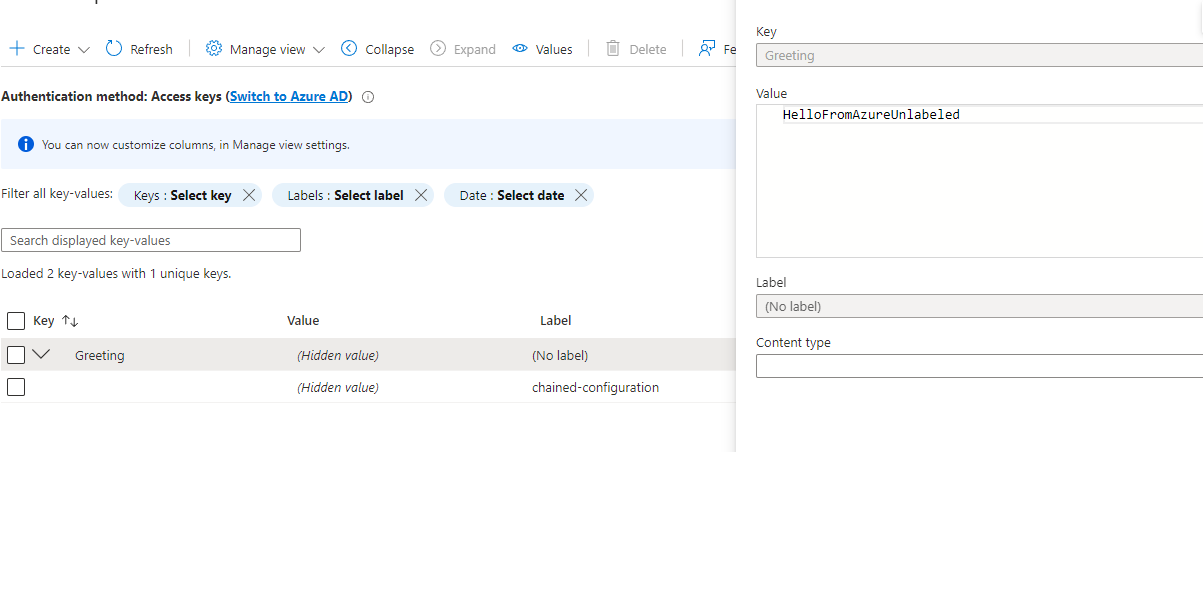The image size is (1203, 600).
Task: Check the select-all checkbox in table header
Action: [x=15, y=320]
